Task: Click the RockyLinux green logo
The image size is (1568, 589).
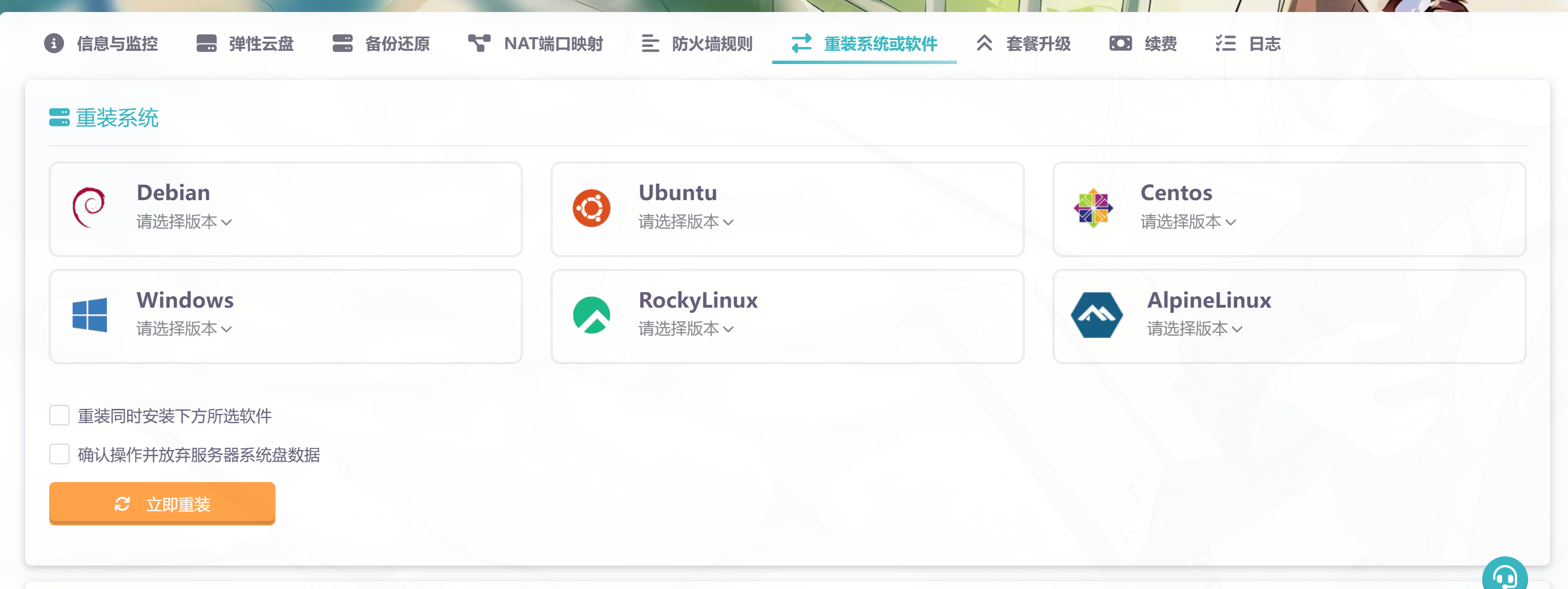Action: [x=591, y=315]
